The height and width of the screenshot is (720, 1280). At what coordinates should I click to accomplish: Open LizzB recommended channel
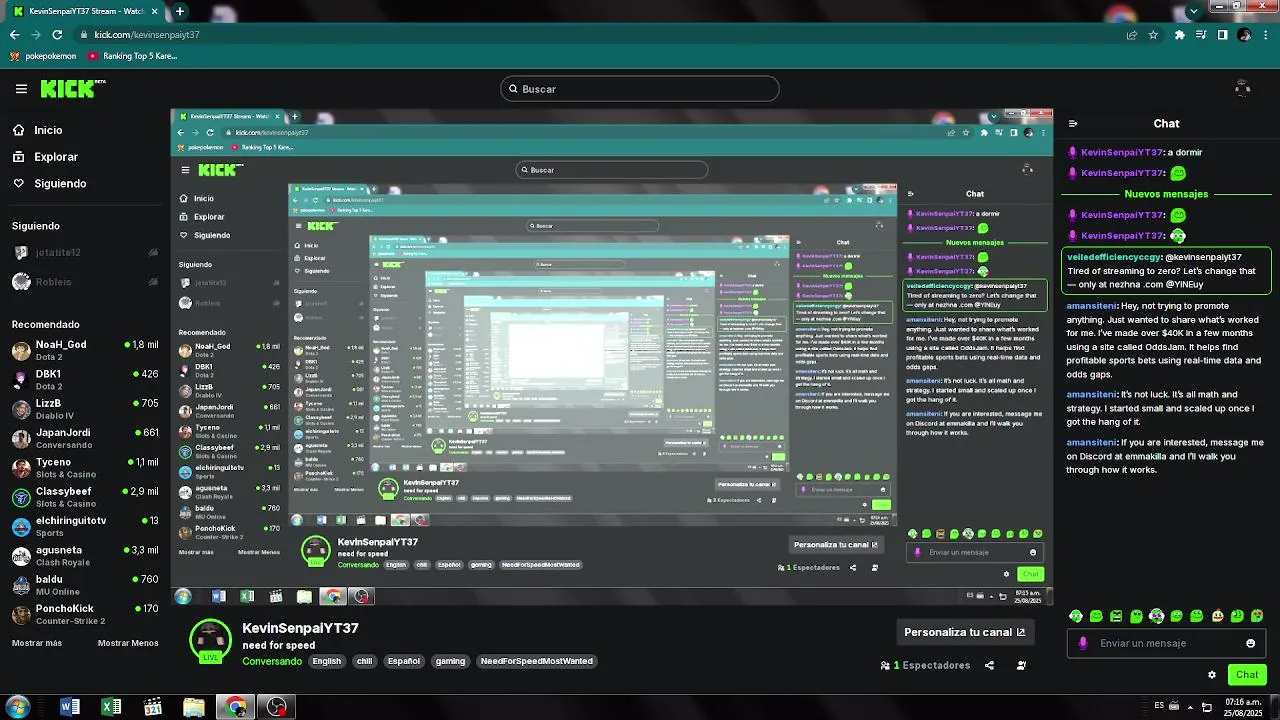pyautogui.click(x=85, y=409)
